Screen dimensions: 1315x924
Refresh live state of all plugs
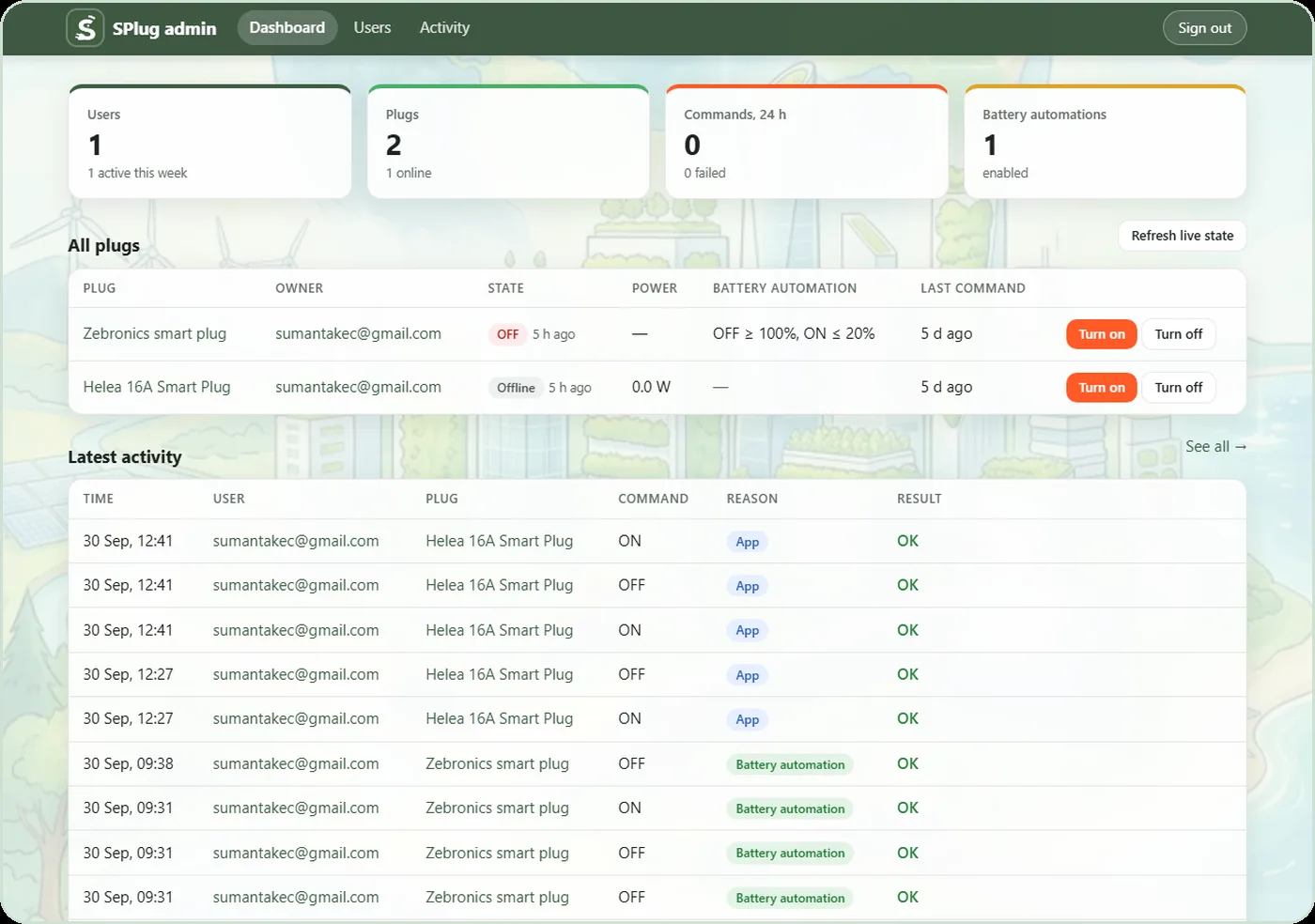1183,236
